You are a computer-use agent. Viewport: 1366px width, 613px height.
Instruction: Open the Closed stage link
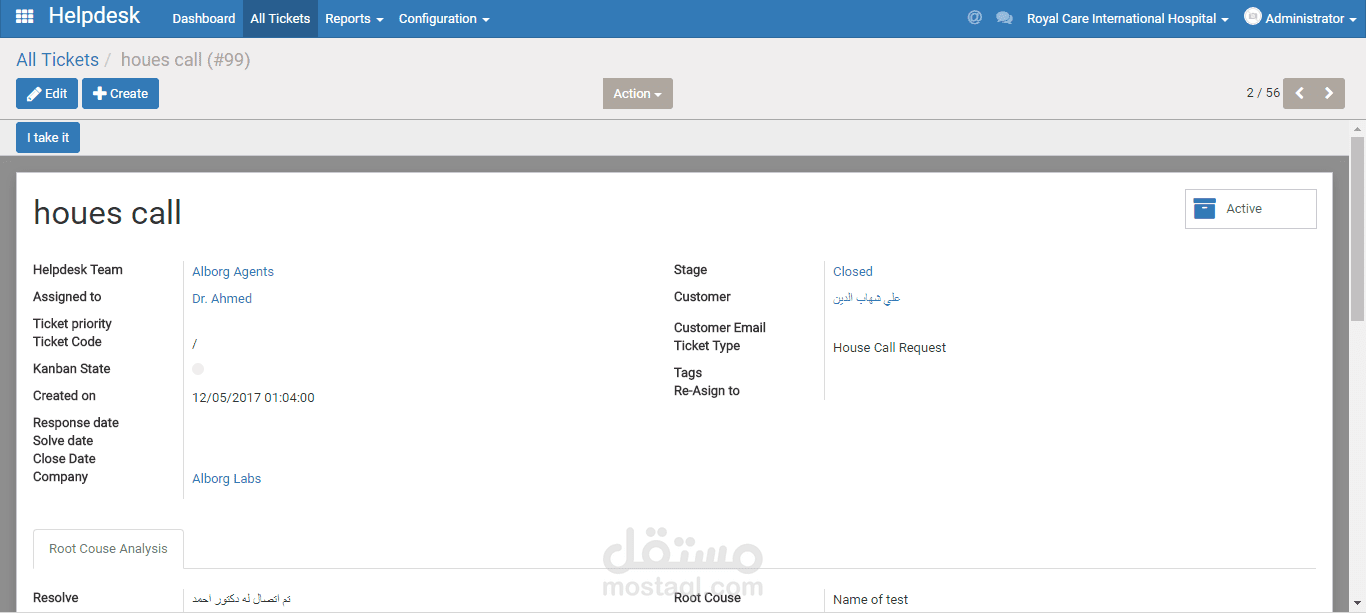point(853,271)
